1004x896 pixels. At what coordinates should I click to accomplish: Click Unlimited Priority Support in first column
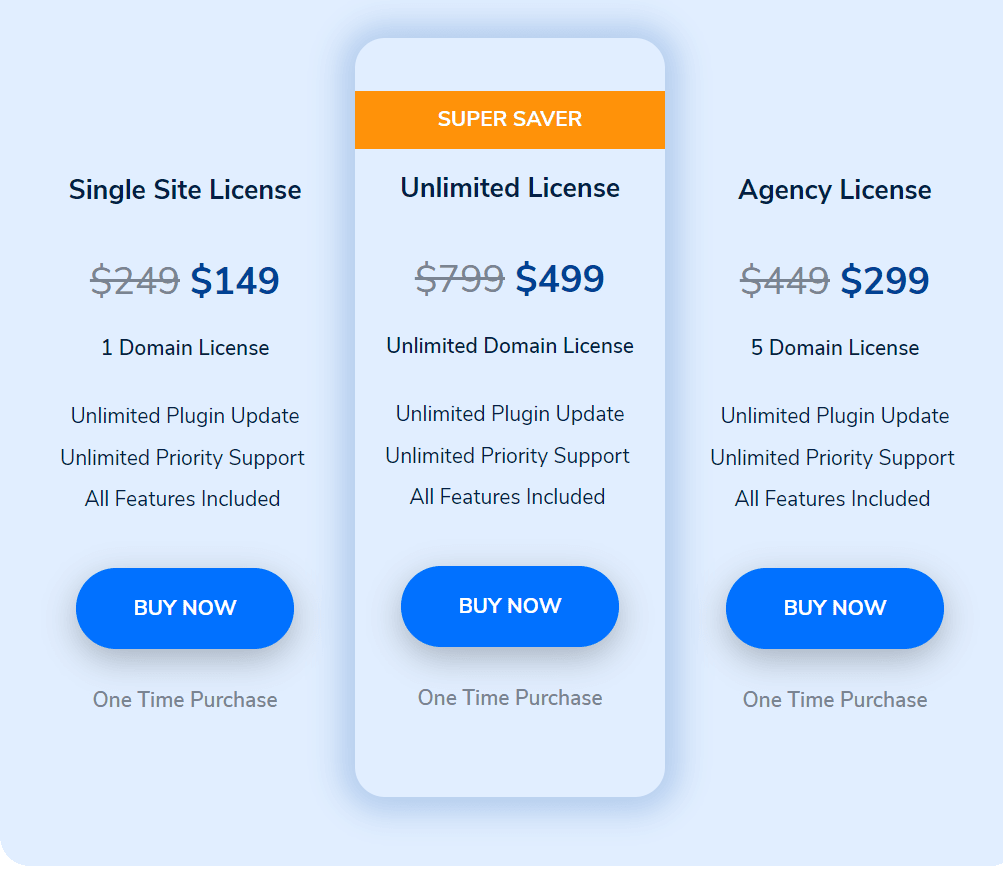click(182, 457)
